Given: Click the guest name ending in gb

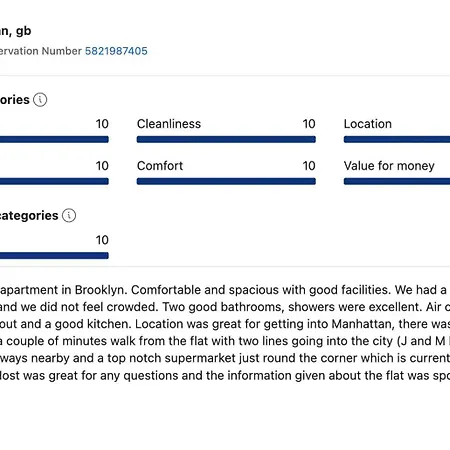Looking at the screenshot, I should coord(16,31).
